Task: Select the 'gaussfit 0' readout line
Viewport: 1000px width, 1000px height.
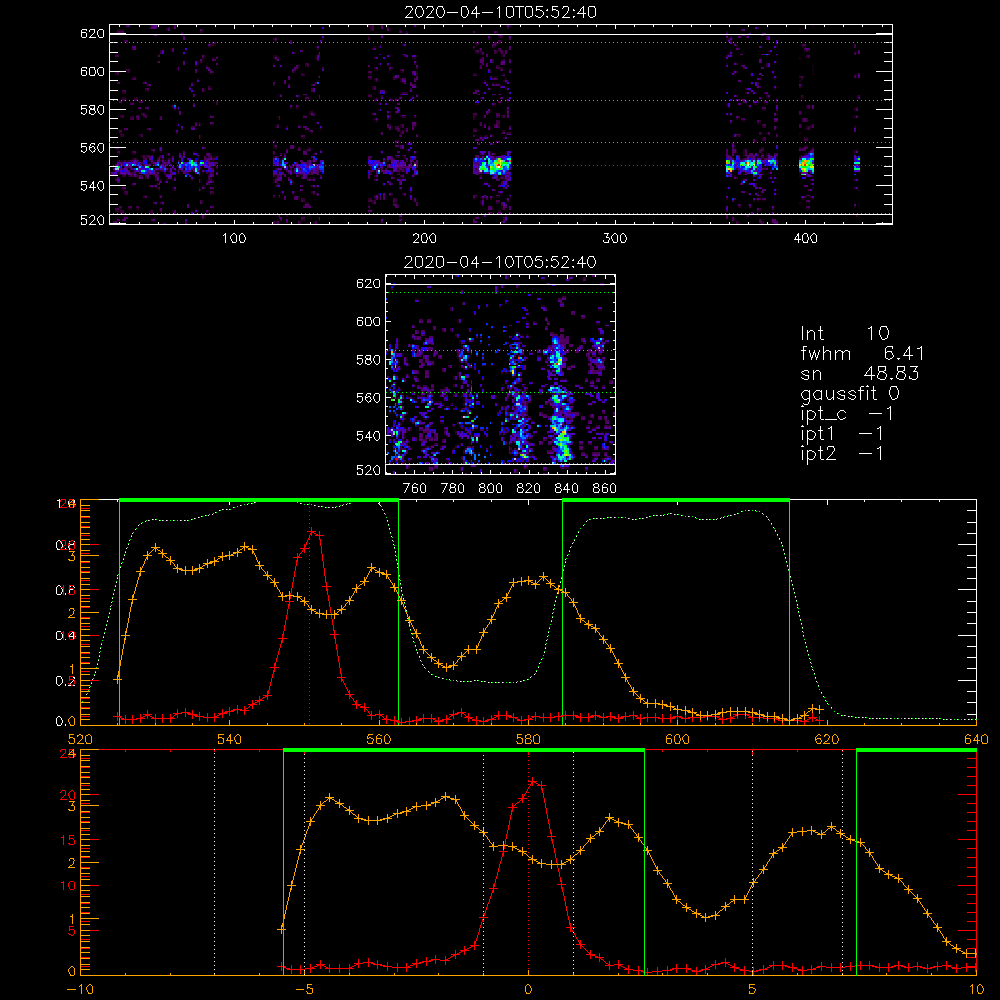Action: [x=850, y=393]
